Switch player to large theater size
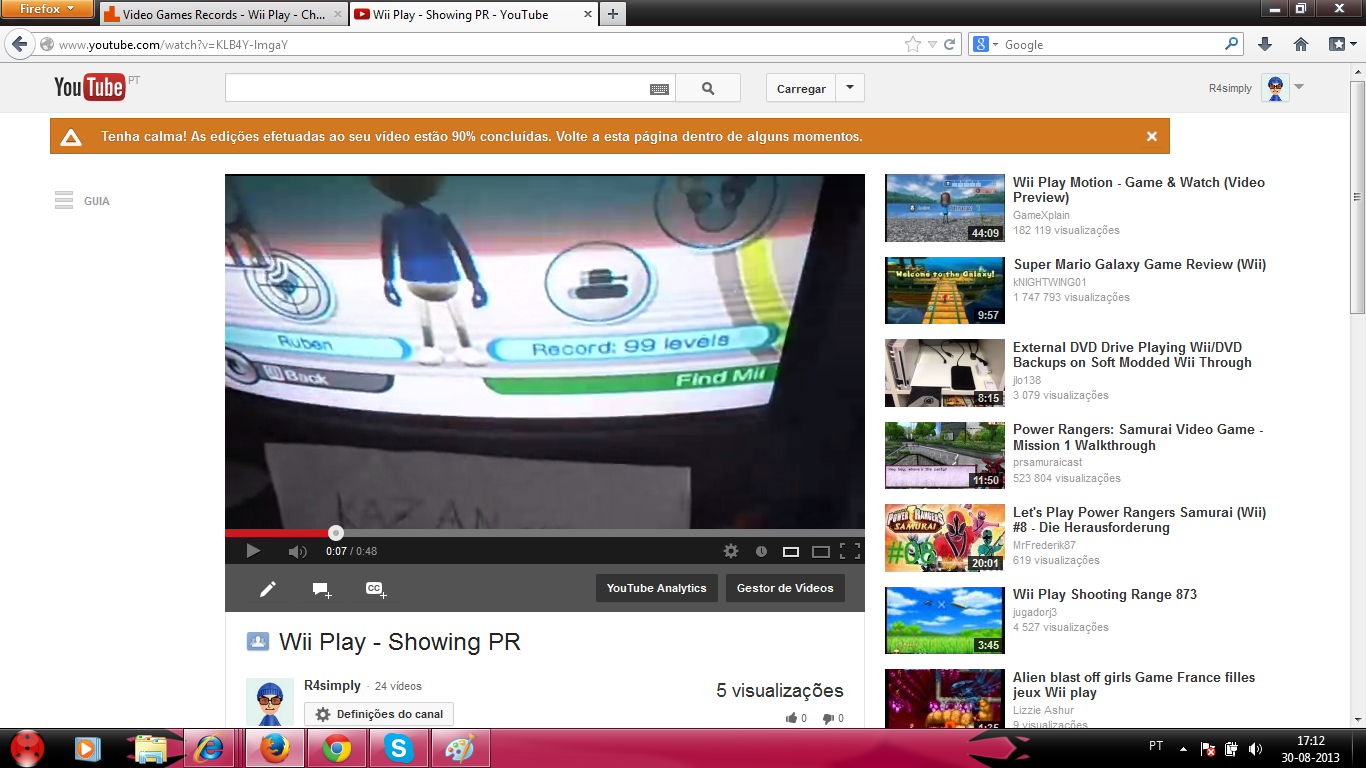Image resolution: width=1366 pixels, height=768 pixels. [x=821, y=551]
